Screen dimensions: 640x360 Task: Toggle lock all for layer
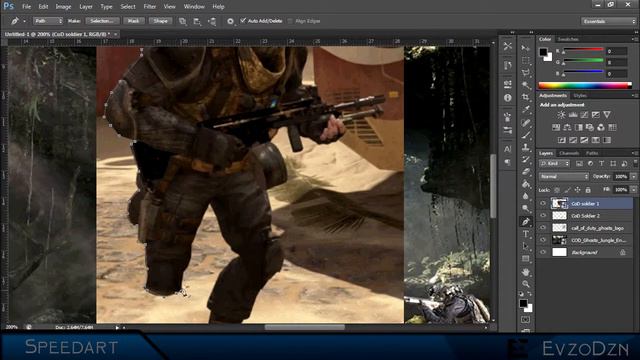(x=588, y=190)
